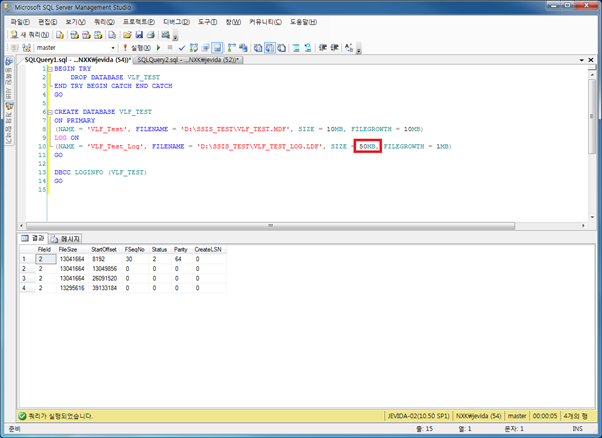The height and width of the screenshot is (438, 602).
Task: Select the StartOffset cell 26091520
Action: (x=104, y=278)
